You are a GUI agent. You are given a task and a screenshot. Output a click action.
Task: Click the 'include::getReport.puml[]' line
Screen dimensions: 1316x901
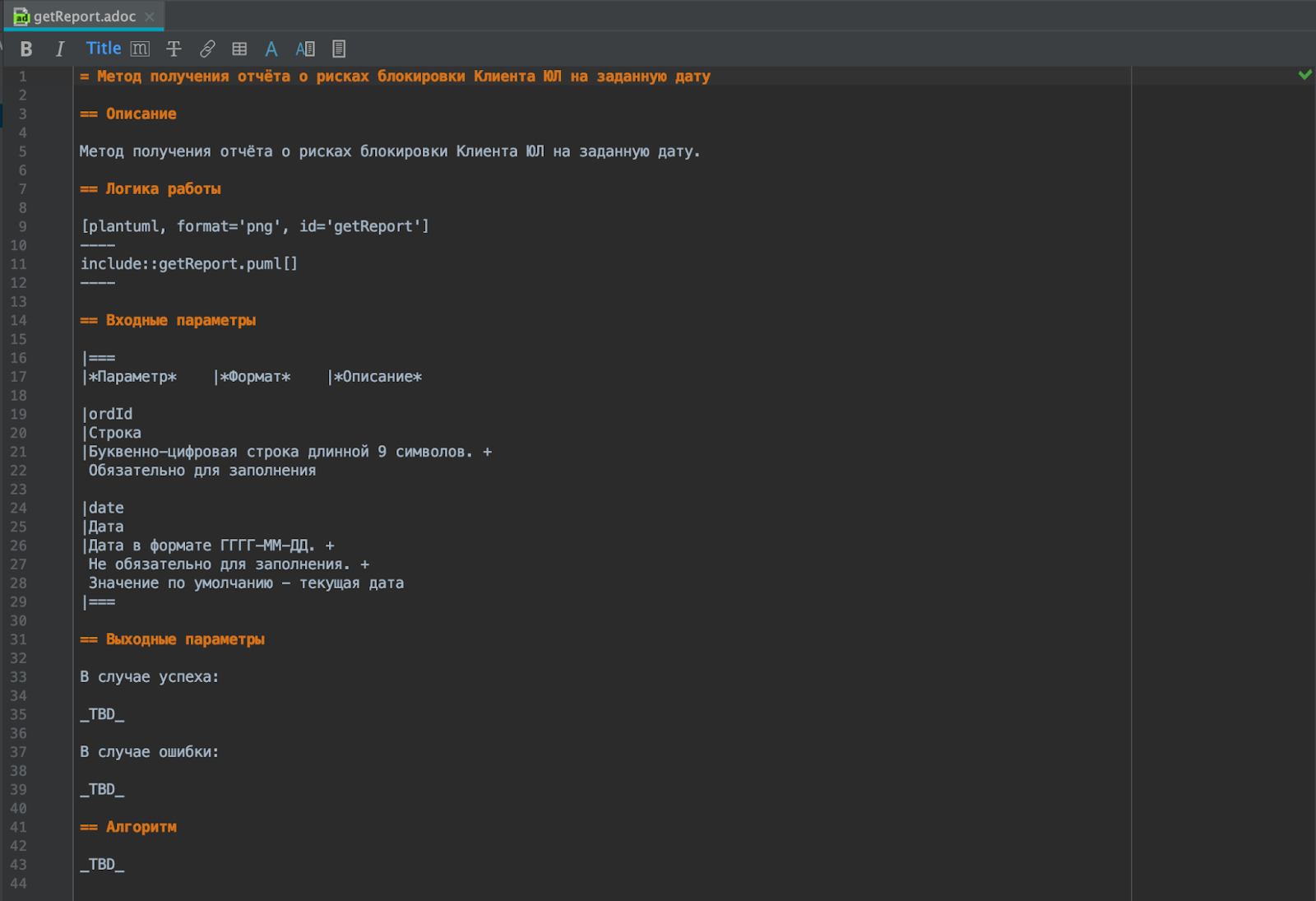(189, 264)
